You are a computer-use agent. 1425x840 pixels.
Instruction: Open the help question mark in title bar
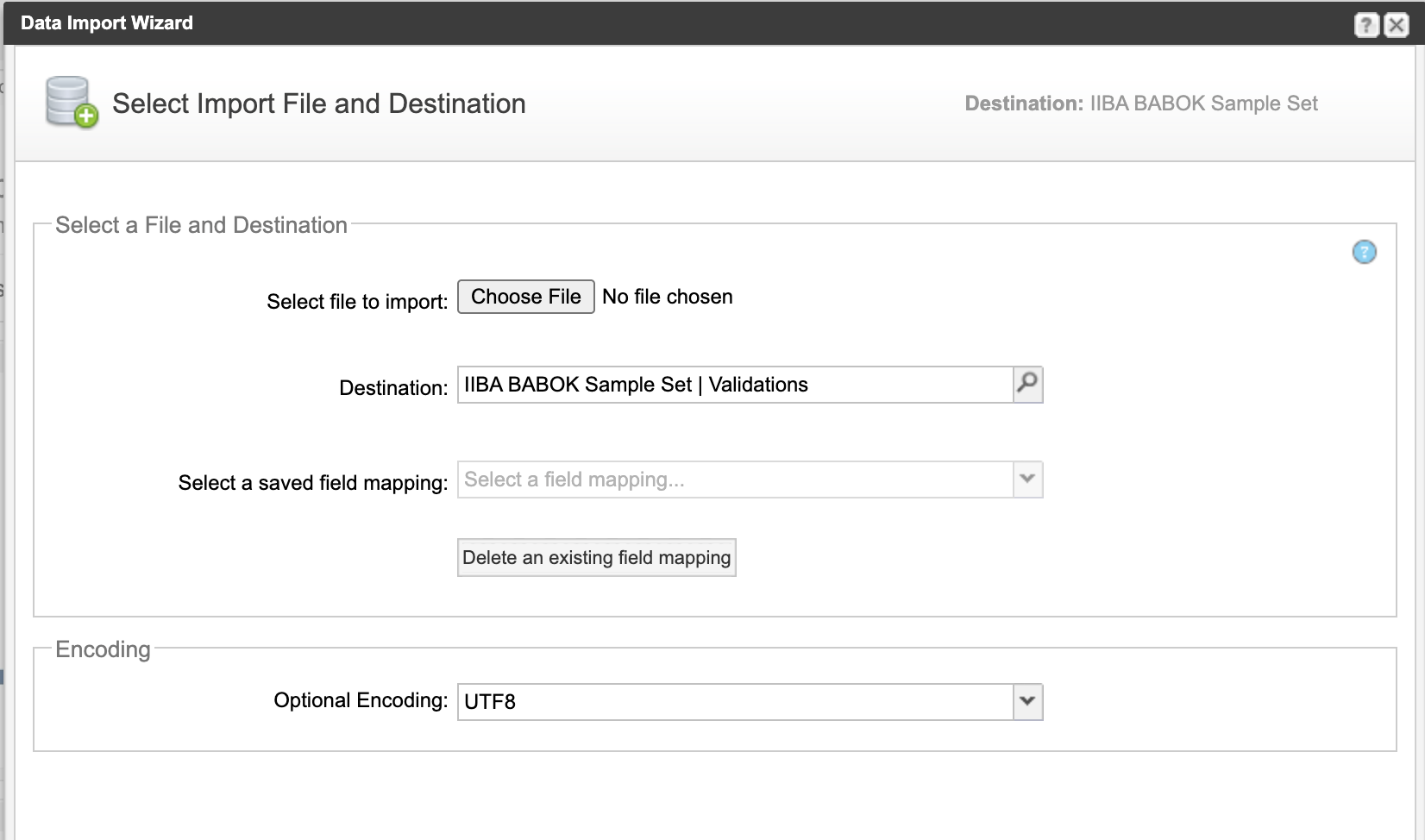point(1366,25)
